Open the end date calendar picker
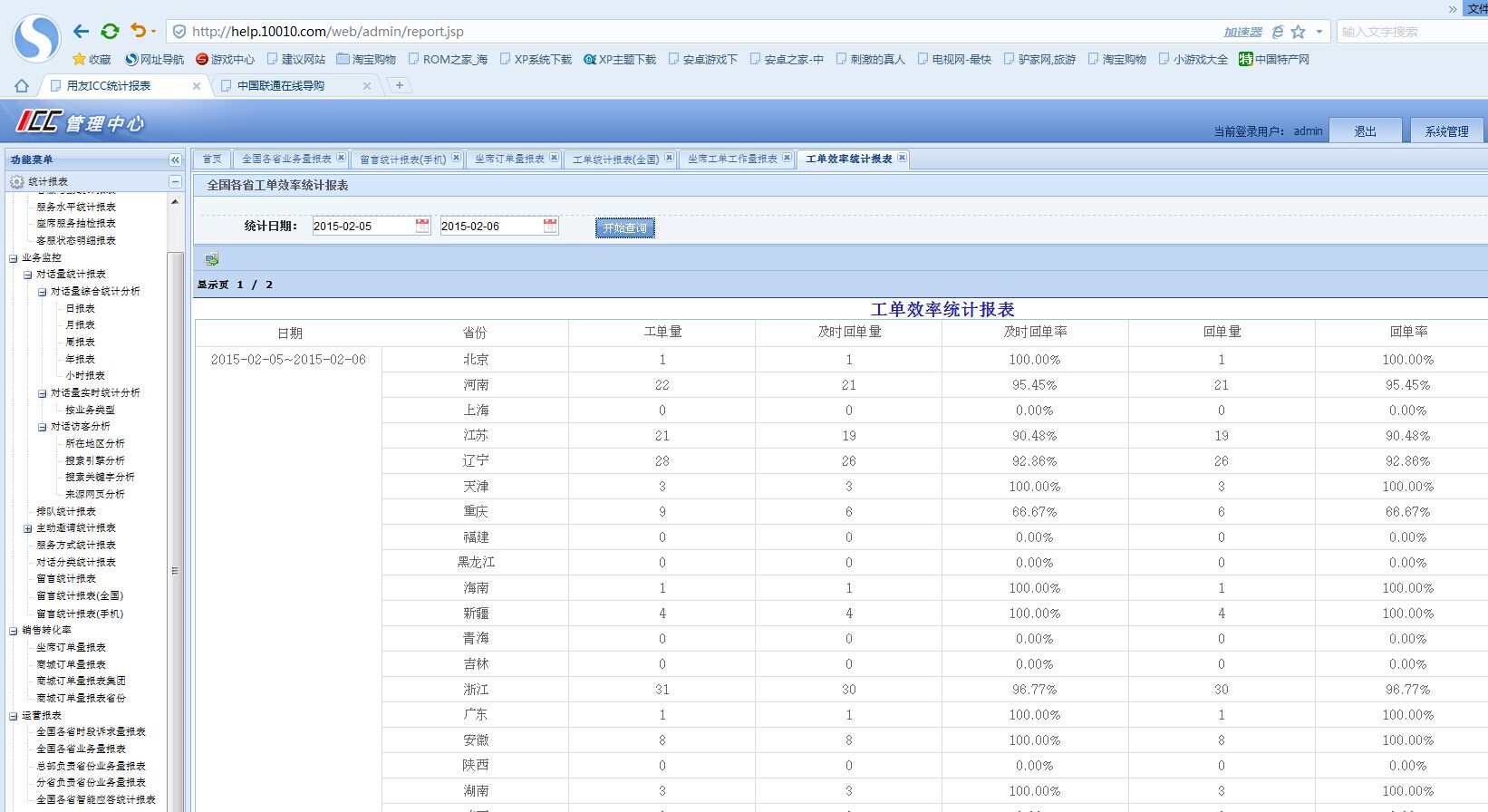 tap(550, 226)
